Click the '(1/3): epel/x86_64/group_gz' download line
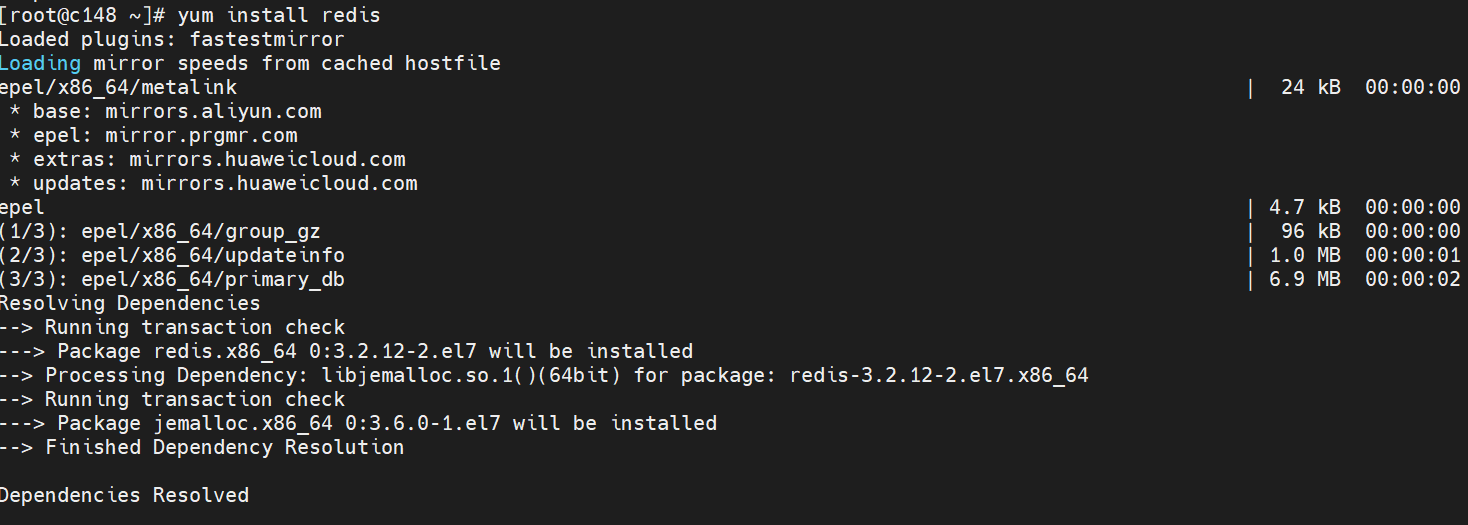This screenshot has width=1468, height=525. coord(160,231)
